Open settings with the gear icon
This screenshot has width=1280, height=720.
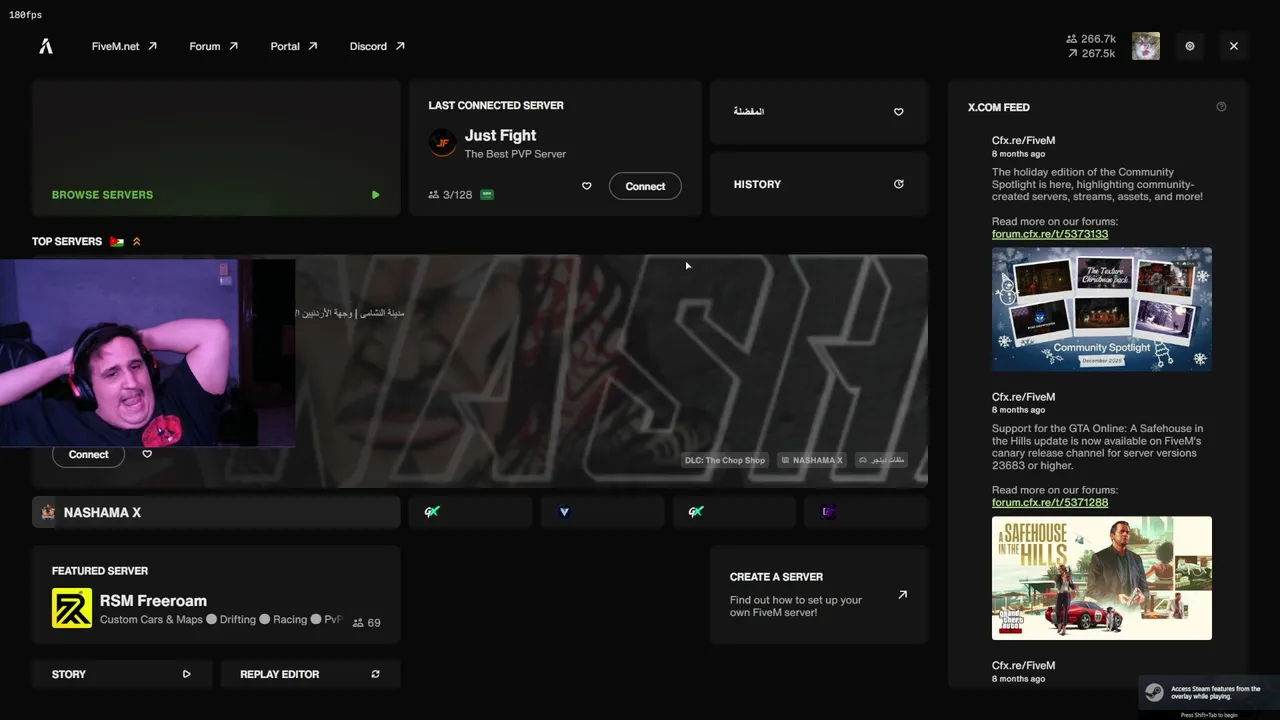1190,46
